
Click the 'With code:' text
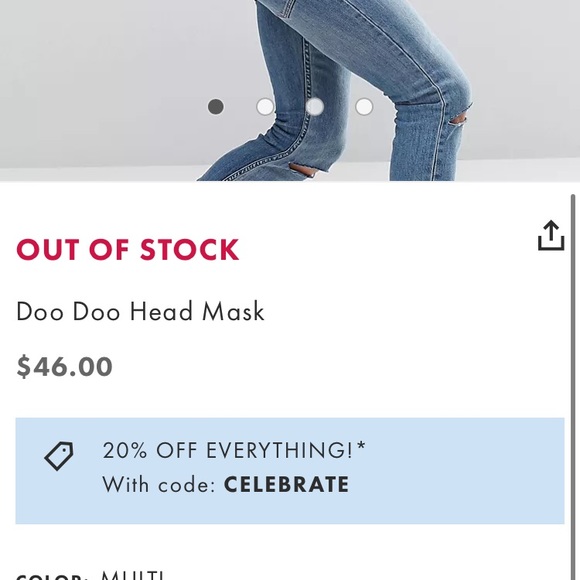click(159, 484)
